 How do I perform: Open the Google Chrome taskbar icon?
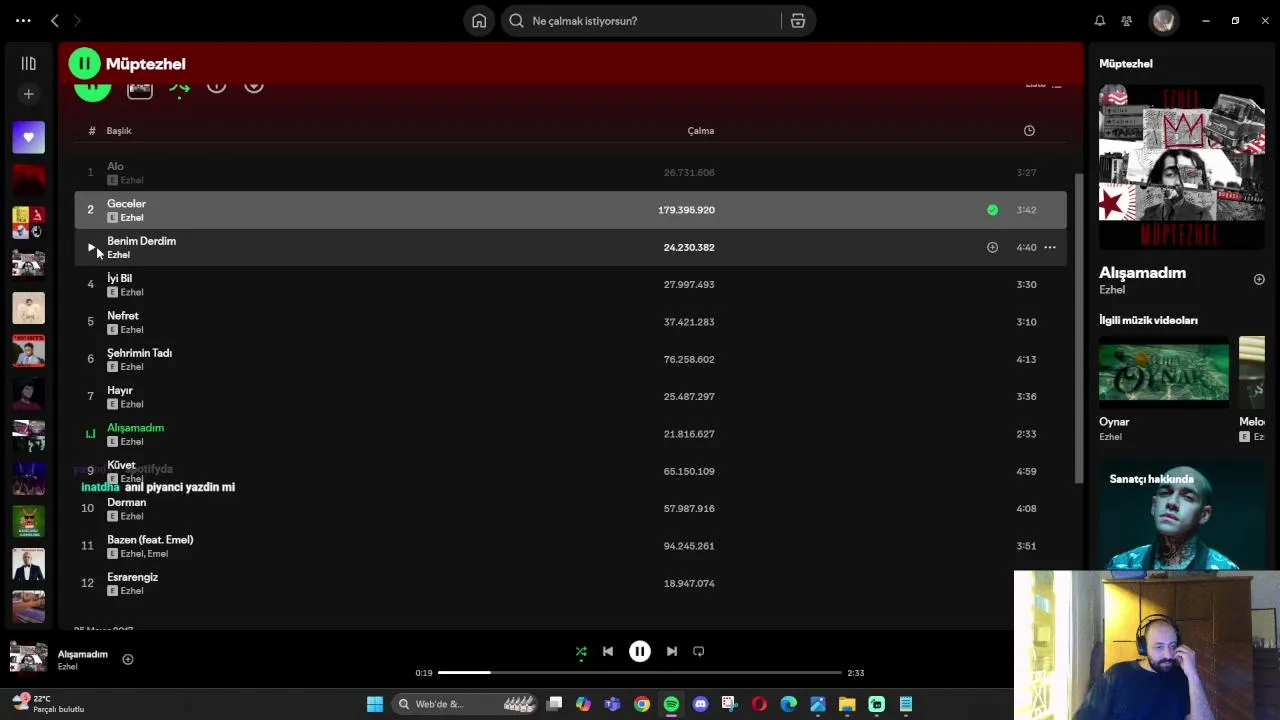(642, 704)
